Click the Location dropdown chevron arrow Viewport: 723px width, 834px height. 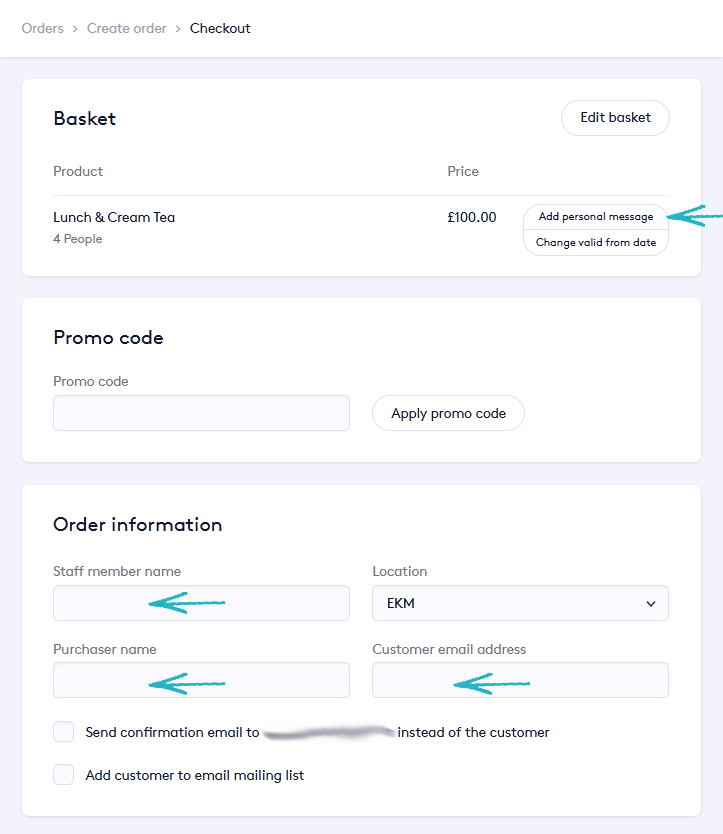pos(651,604)
